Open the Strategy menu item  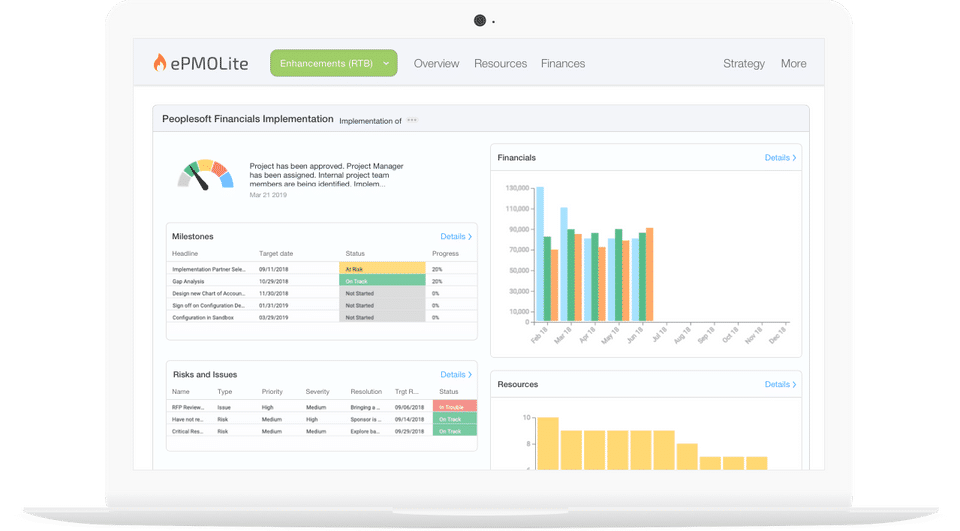click(743, 64)
